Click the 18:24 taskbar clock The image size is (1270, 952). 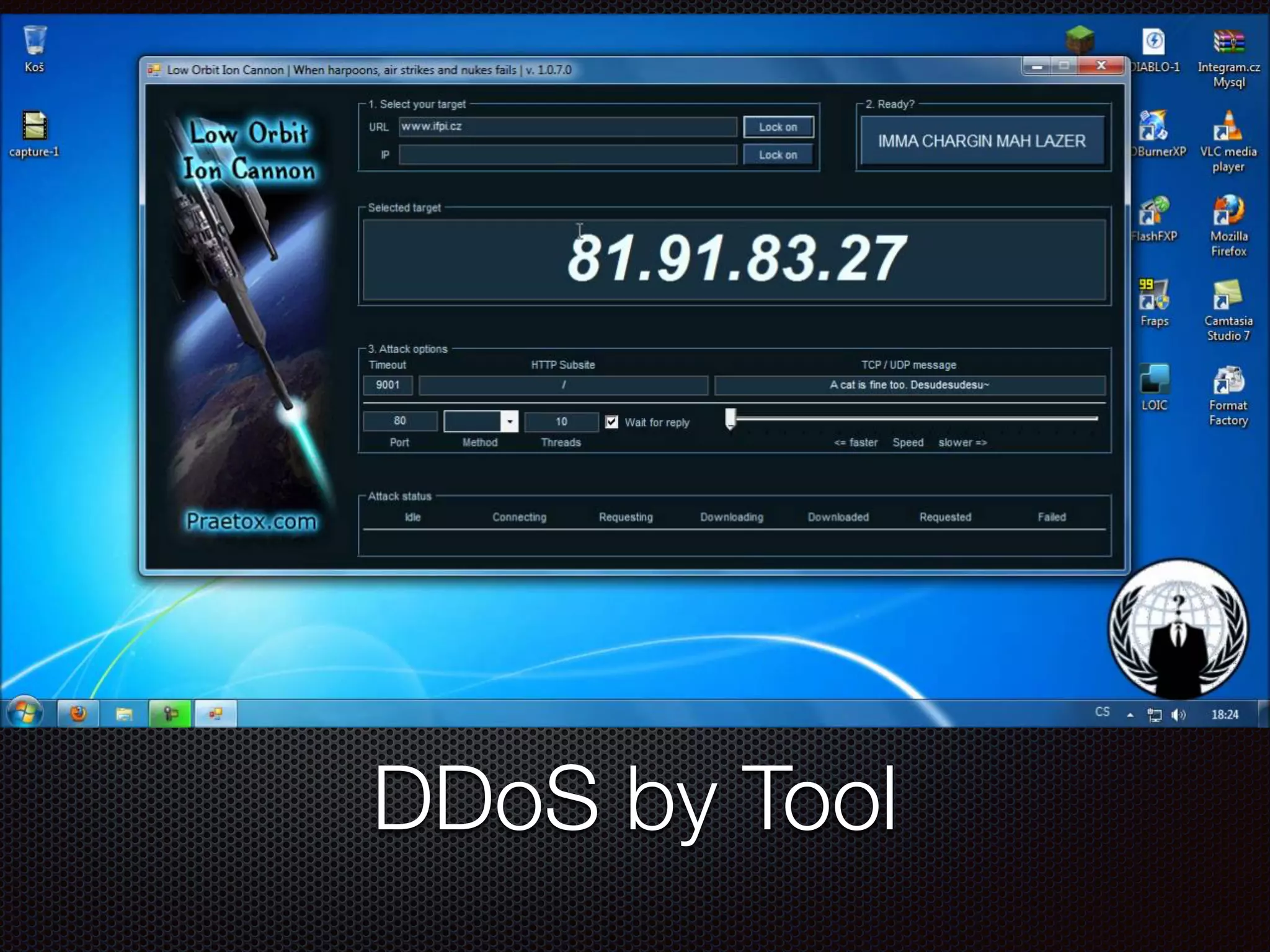pyautogui.click(x=1225, y=715)
